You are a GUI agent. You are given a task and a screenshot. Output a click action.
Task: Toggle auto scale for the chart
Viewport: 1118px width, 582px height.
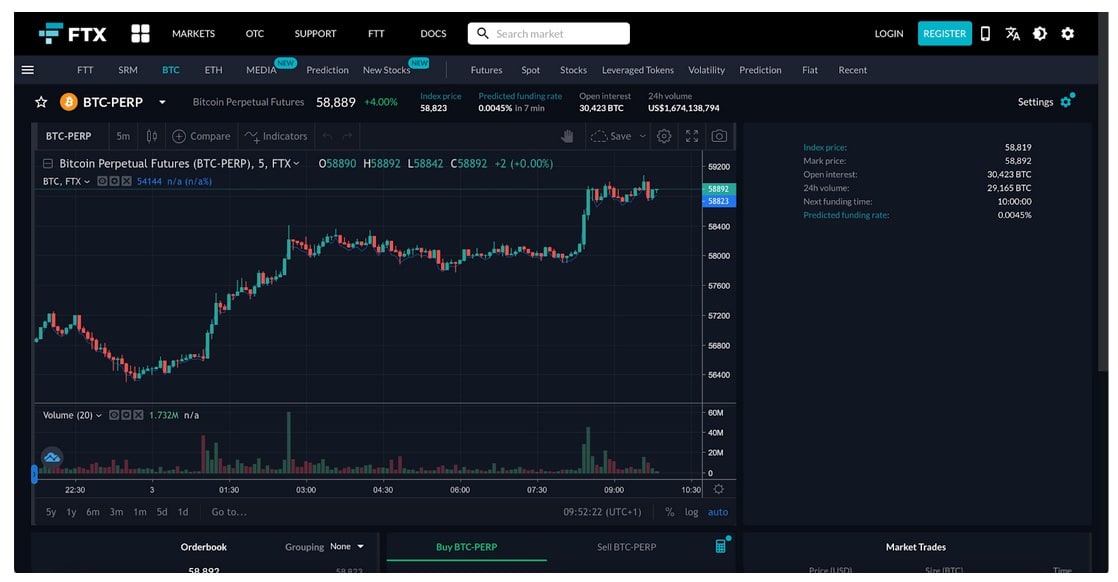pyautogui.click(x=718, y=512)
